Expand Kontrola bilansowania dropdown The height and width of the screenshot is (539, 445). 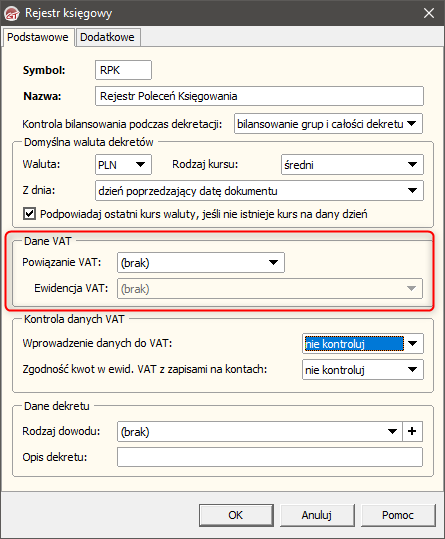coord(328,124)
